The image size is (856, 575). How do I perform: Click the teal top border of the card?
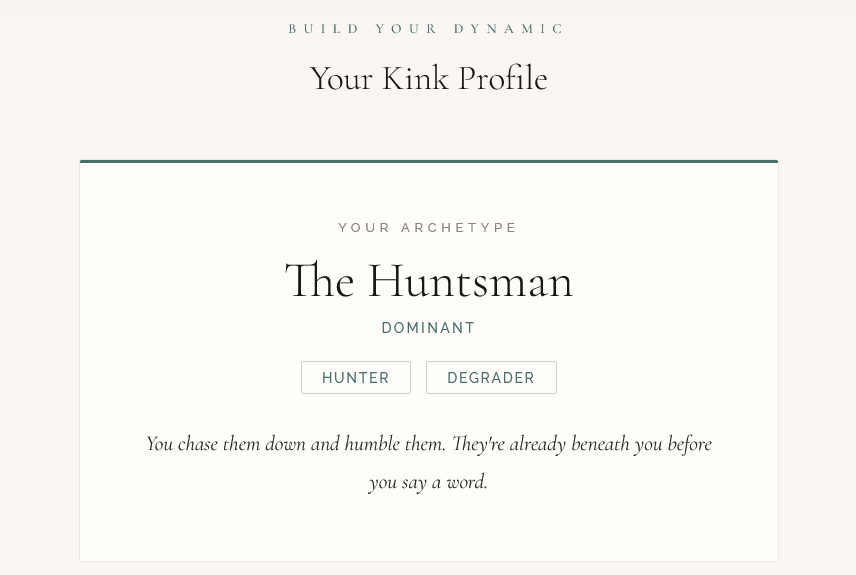[x=428, y=161]
